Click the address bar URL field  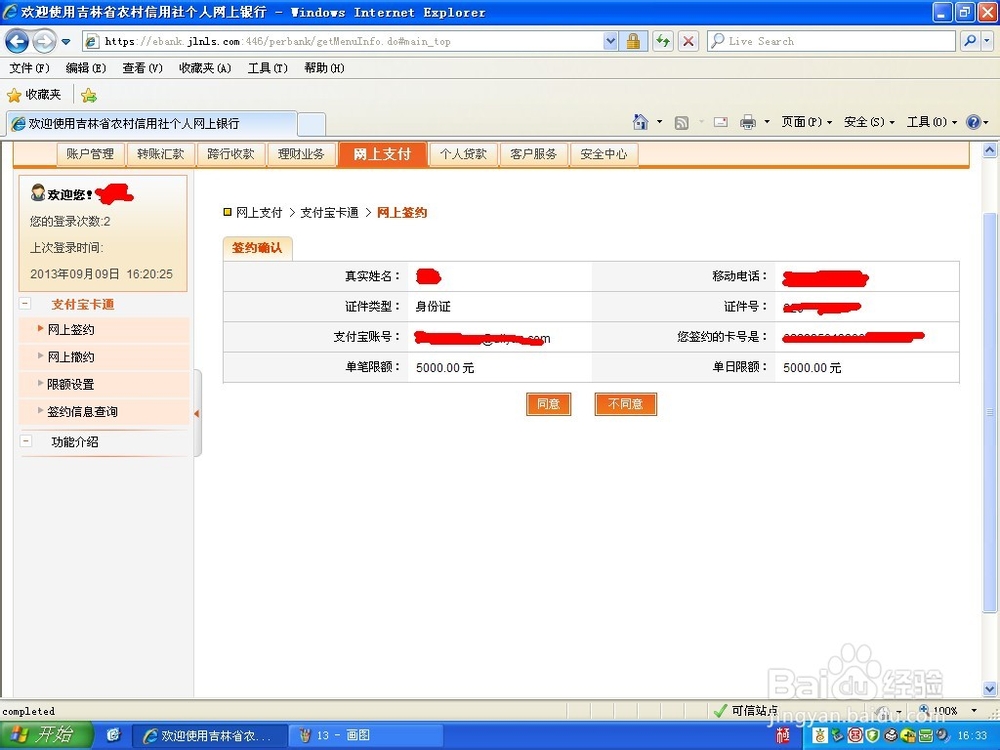[344, 41]
